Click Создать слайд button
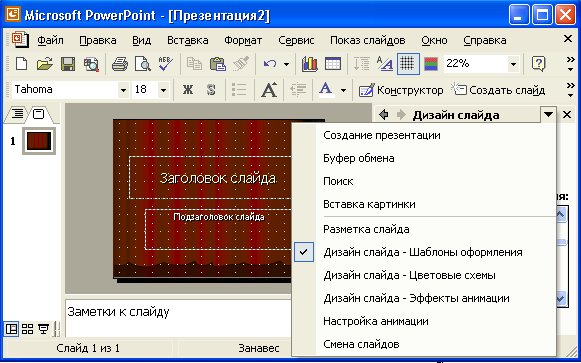581x363 pixels. coord(498,90)
